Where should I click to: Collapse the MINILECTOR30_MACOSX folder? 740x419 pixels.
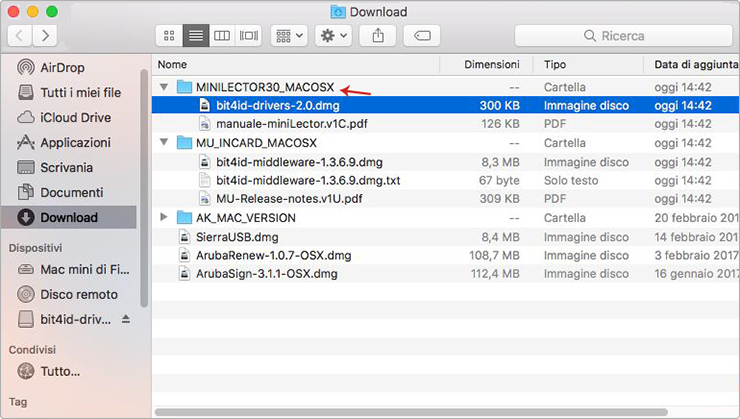click(x=164, y=87)
